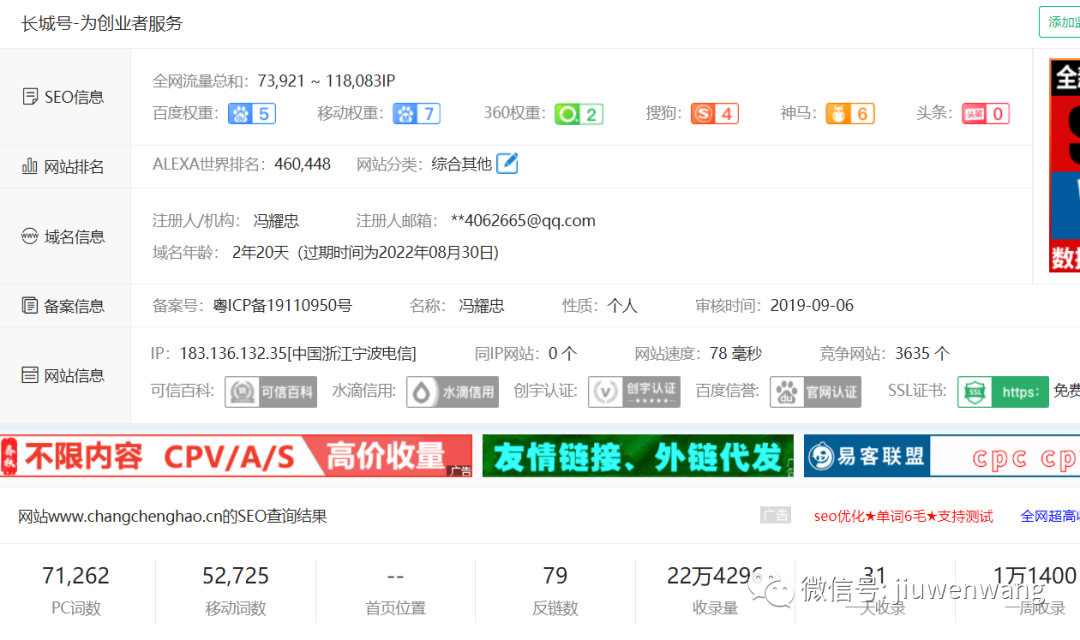Select the SEO信息 sidebar label

point(74,97)
